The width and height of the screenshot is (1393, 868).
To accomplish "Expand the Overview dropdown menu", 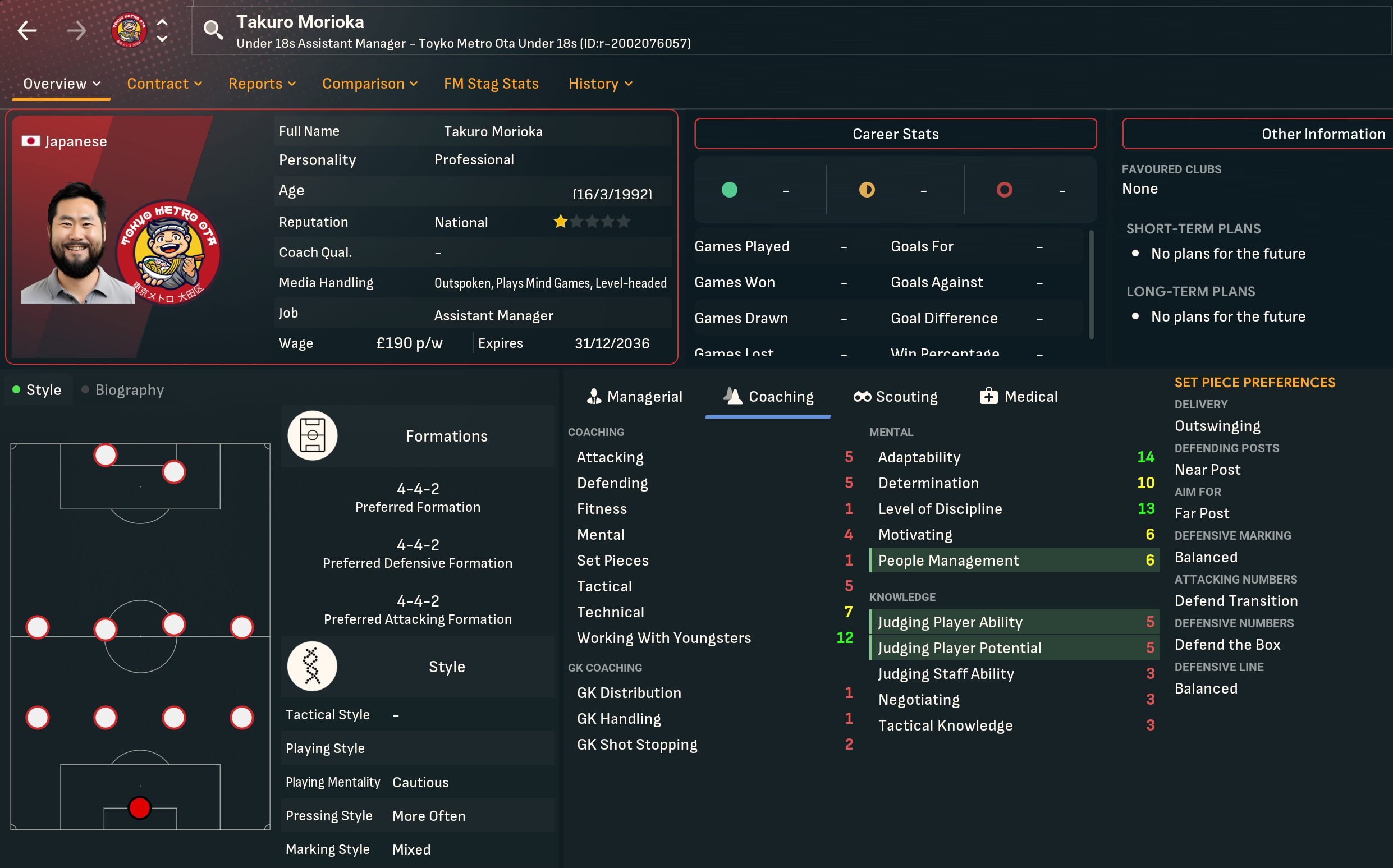I will (x=61, y=84).
